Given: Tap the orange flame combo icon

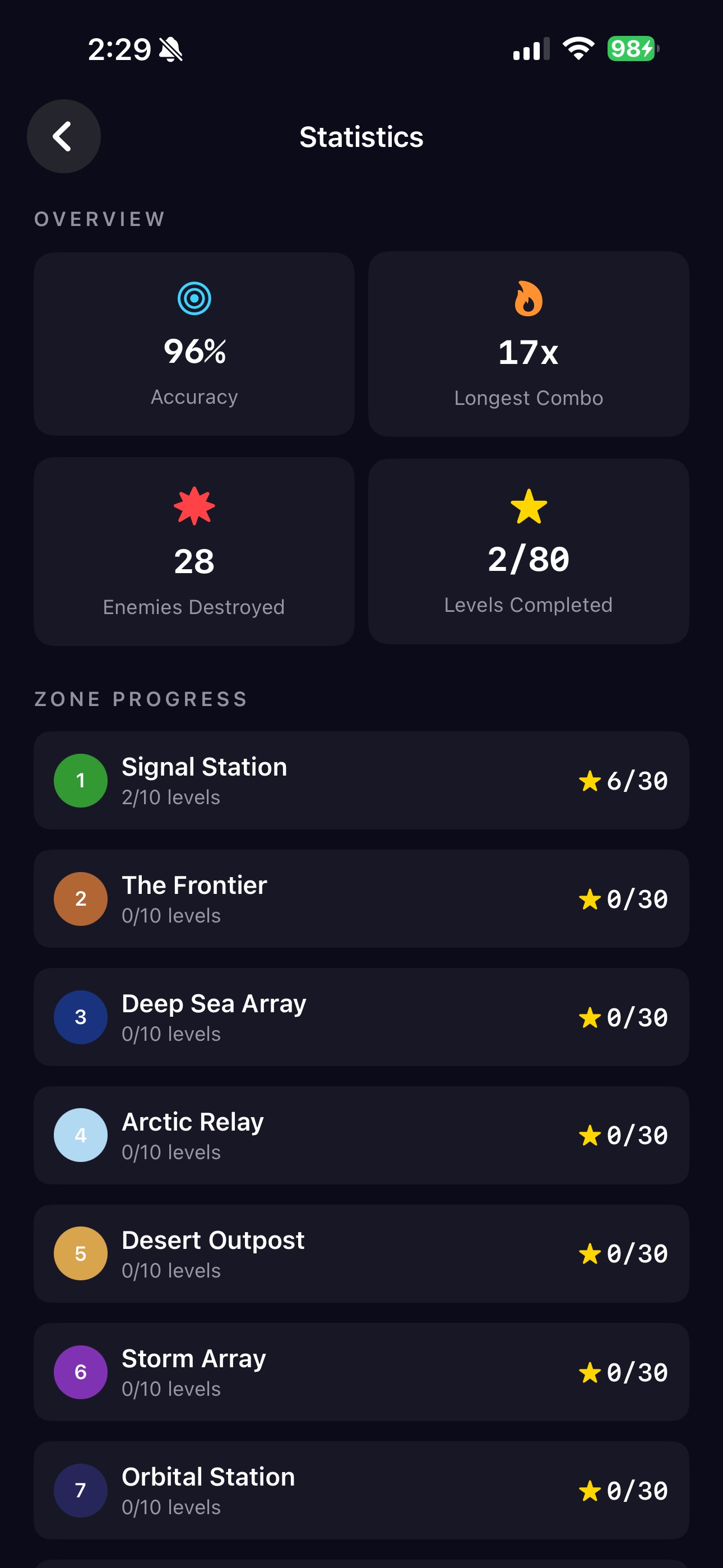Looking at the screenshot, I should click(529, 298).
